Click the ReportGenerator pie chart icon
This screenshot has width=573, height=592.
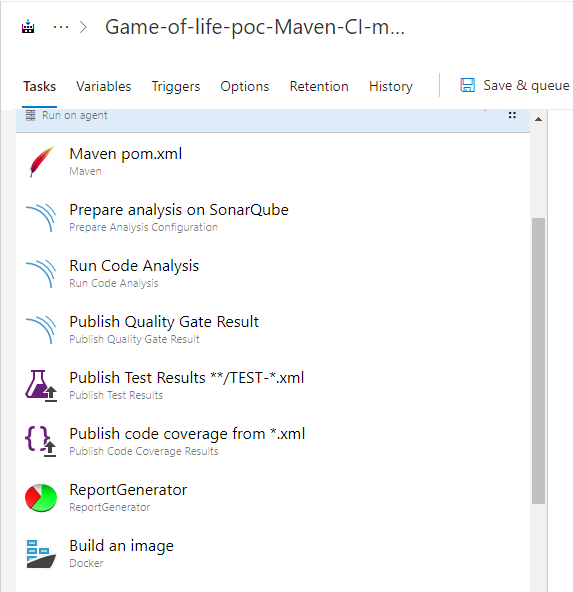pyautogui.click(x=41, y=498)
